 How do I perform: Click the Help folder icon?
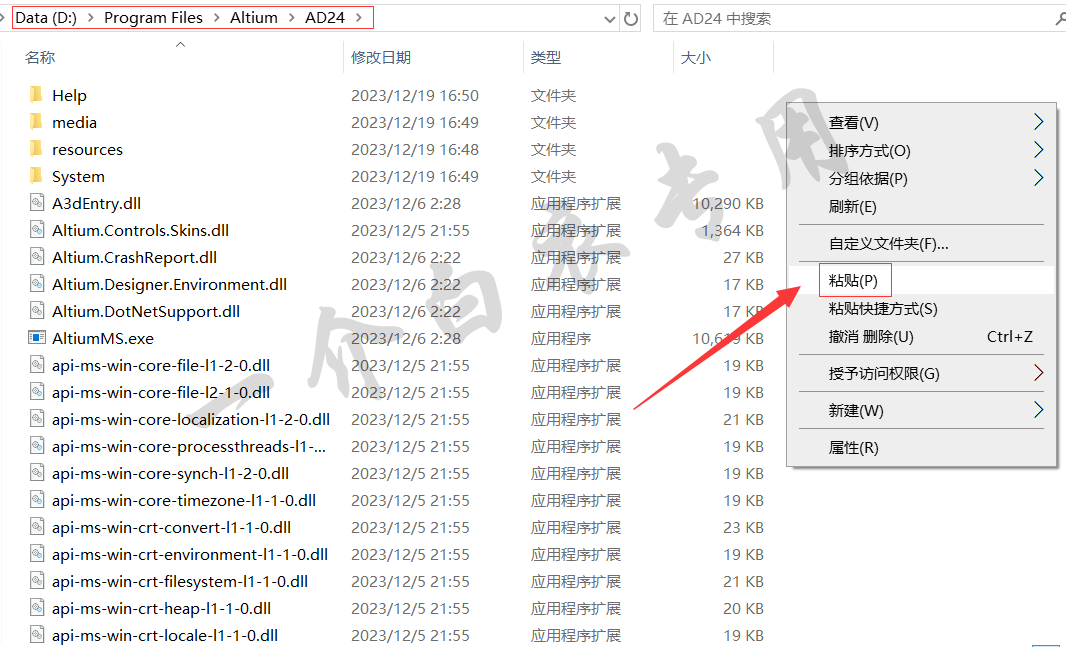(x=37, y=94)
